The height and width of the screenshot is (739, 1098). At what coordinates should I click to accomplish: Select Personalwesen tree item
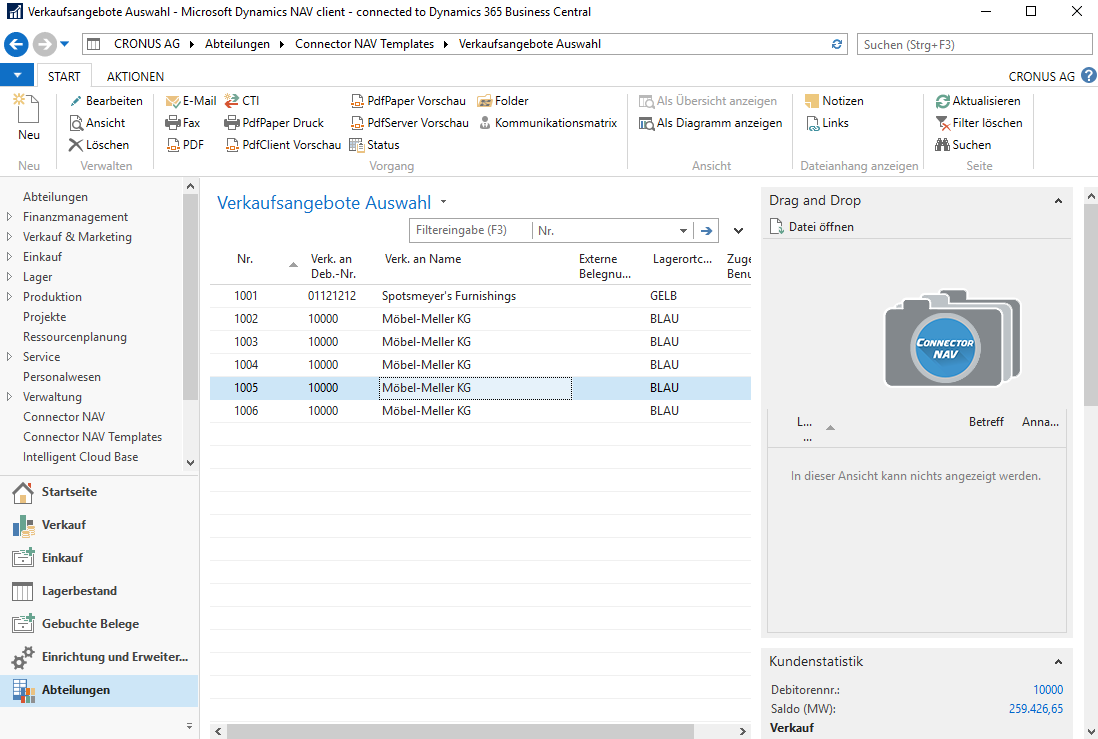pyautogui.click(x=62, y=377)
